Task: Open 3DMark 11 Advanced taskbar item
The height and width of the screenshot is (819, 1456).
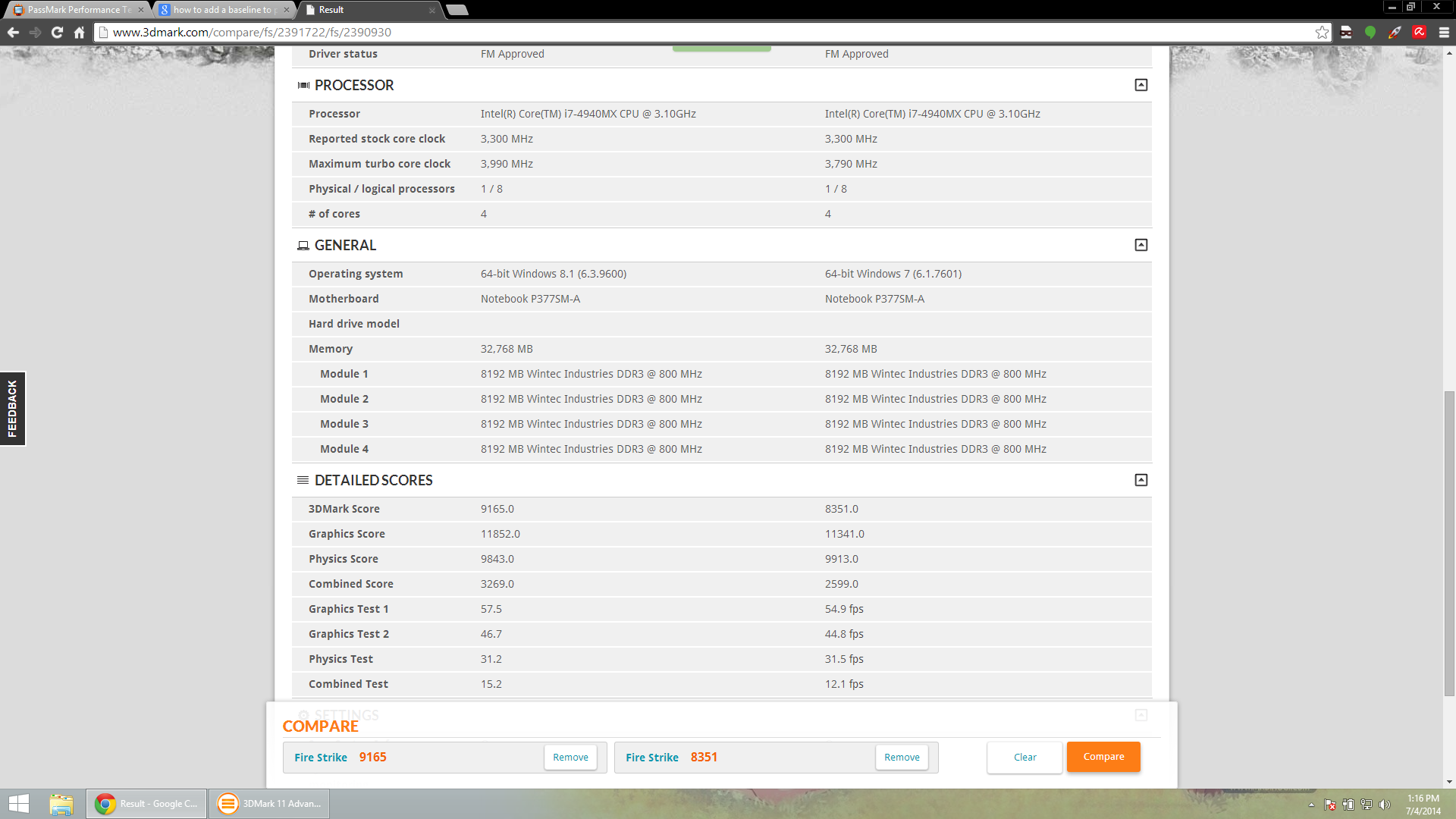Action: [x=269, y=804]
